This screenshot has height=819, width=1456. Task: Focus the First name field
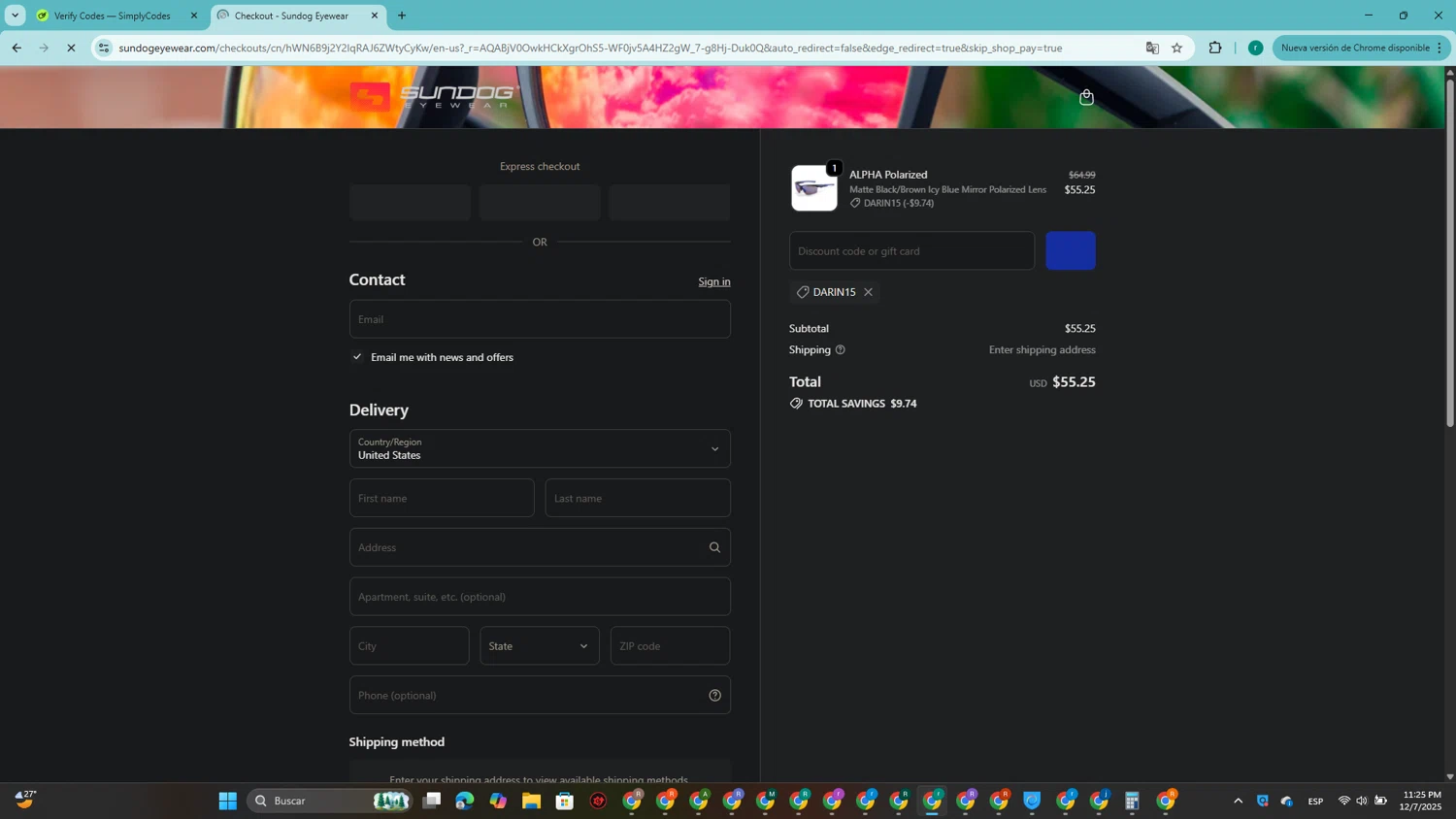[x=442, y=498]
